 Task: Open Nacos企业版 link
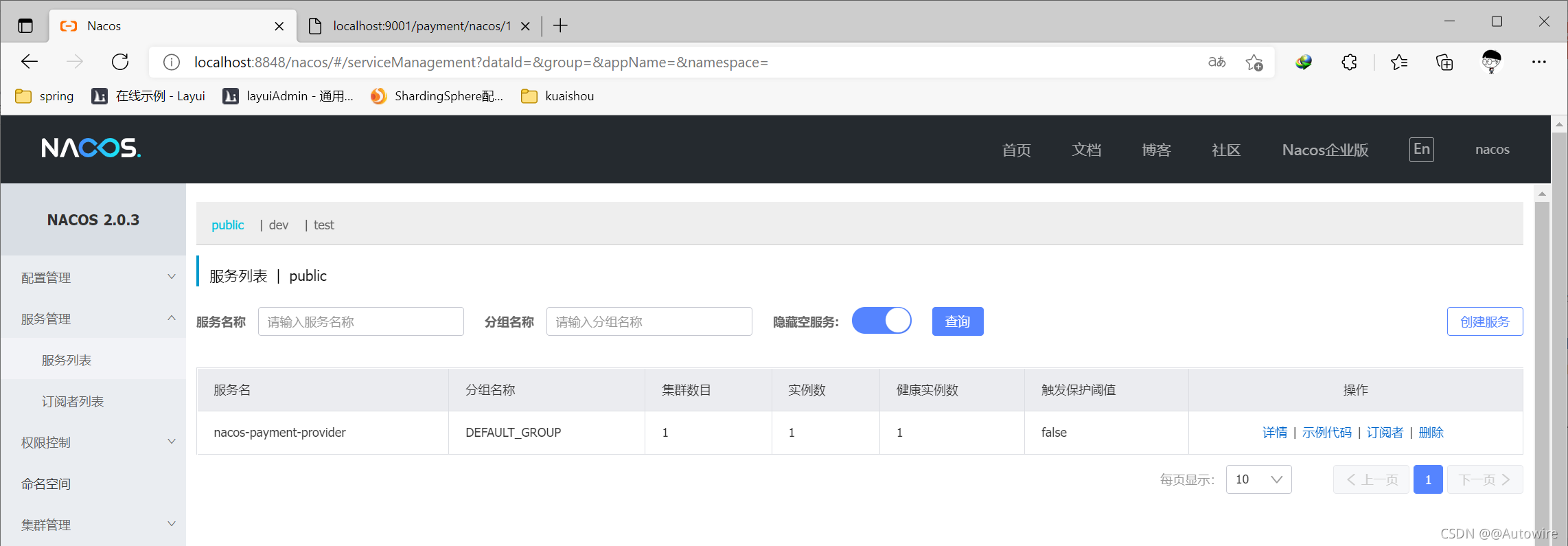tap(1325, 150)
